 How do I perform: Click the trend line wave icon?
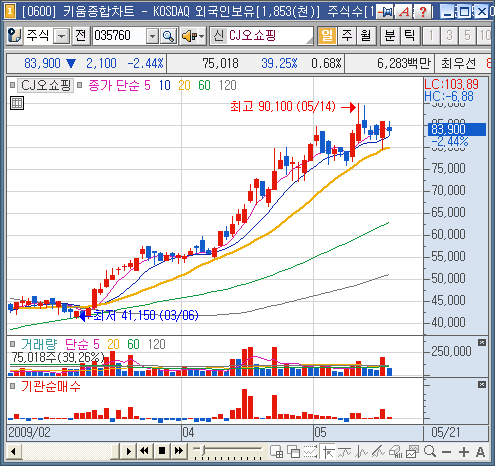coord(345,452)
